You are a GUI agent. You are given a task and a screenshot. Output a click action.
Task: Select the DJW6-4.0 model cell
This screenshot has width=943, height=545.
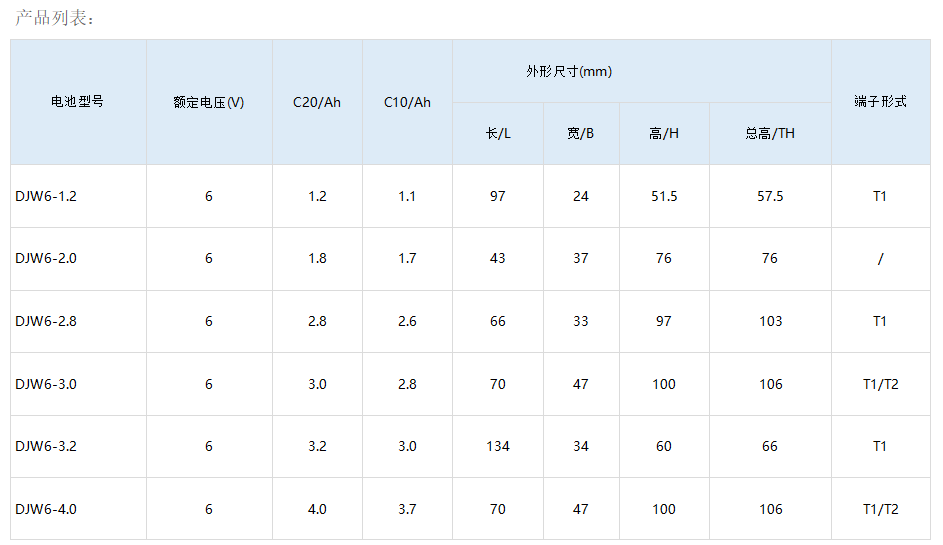(78, 509)
